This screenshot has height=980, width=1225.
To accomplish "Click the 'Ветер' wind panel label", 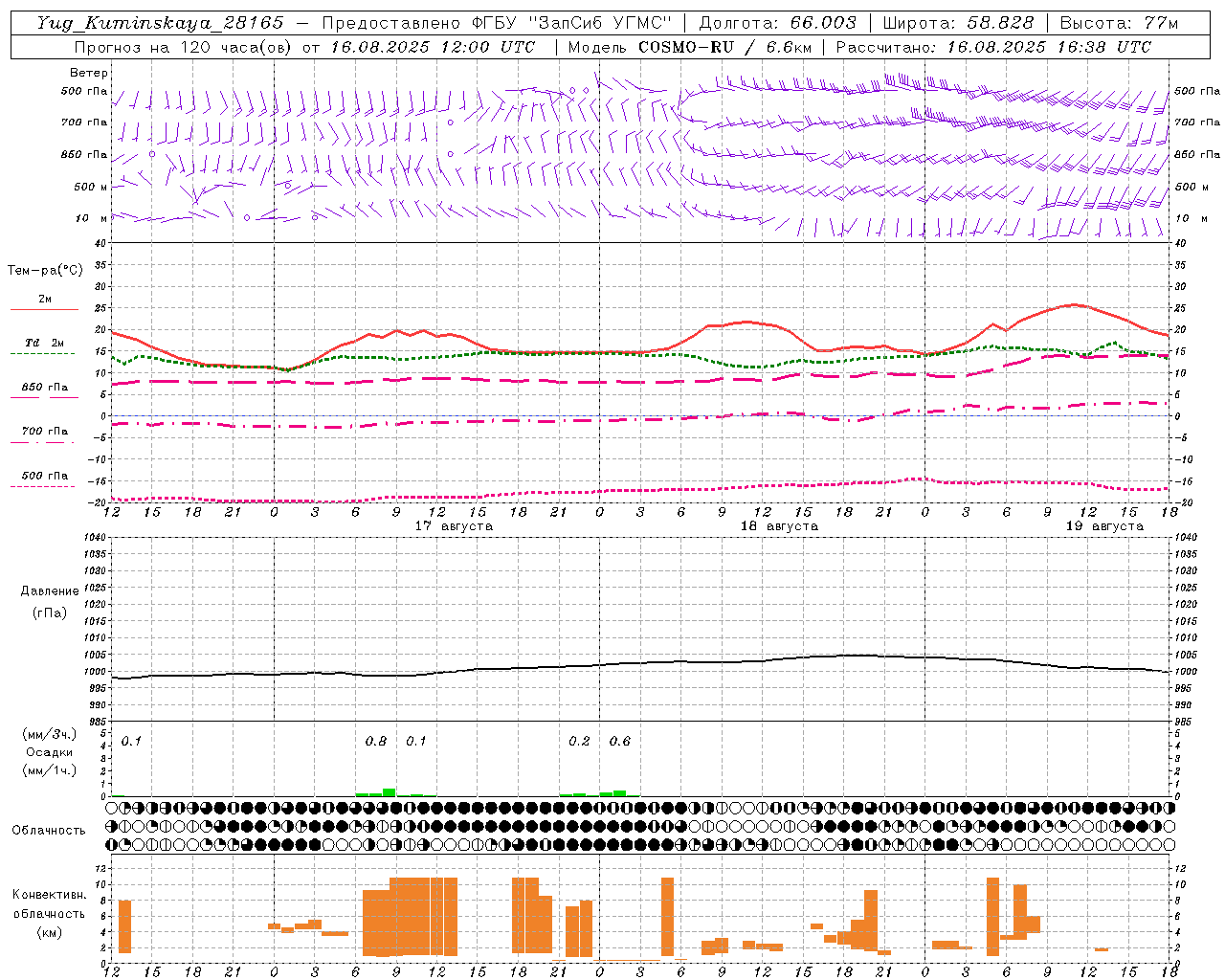I will pos(89,73).
